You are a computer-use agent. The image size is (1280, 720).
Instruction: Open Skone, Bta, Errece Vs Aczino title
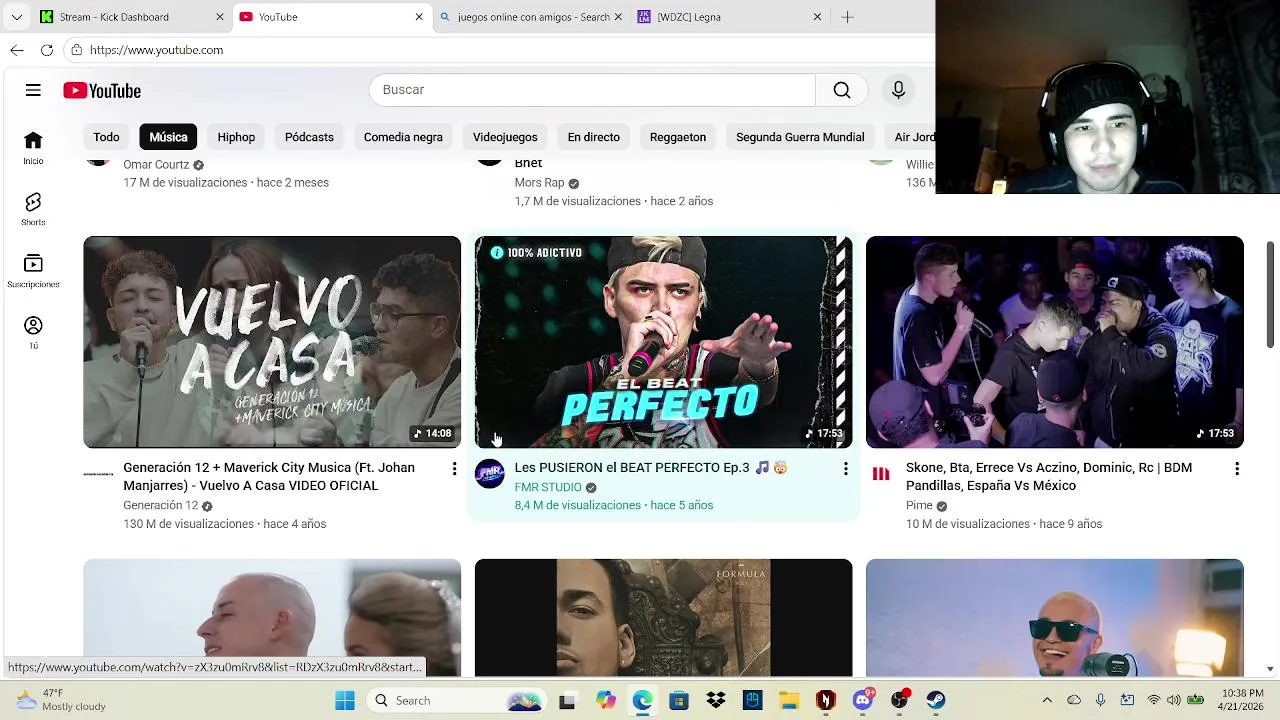[x=1049, y=477]
